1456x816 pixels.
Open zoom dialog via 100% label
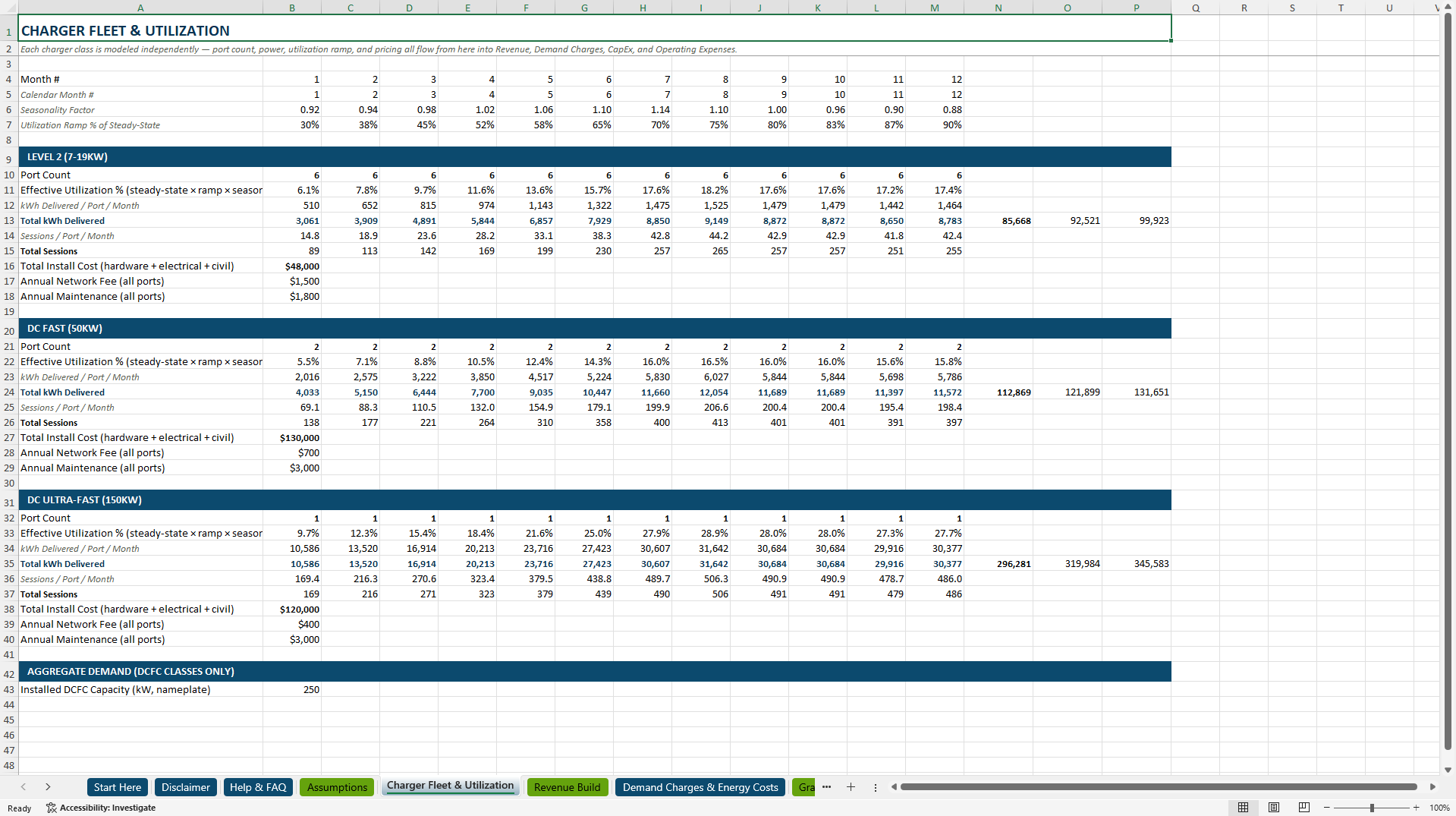[1439, 808]
